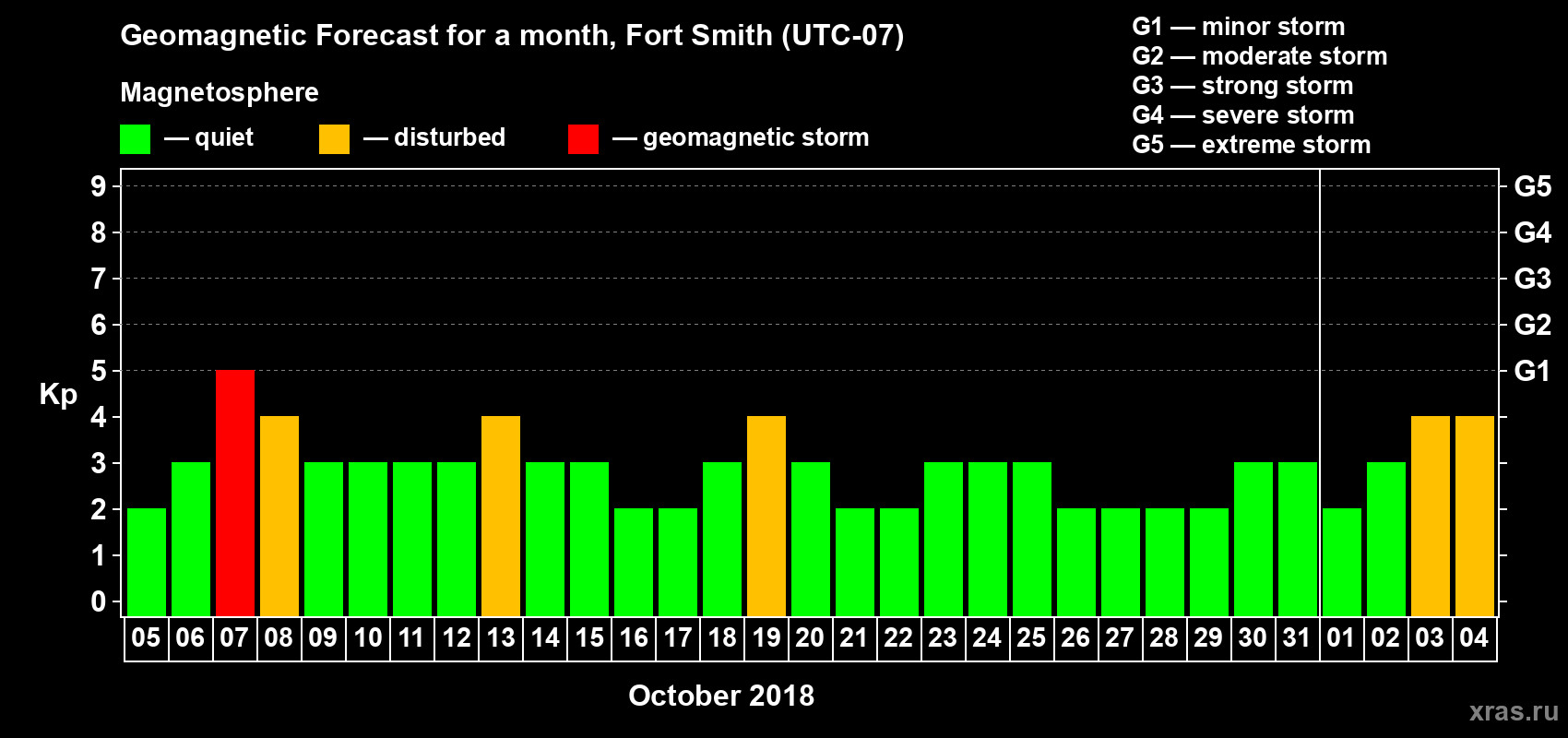
Task: Select the orange bar for October 08
Action: click(279, 517)
